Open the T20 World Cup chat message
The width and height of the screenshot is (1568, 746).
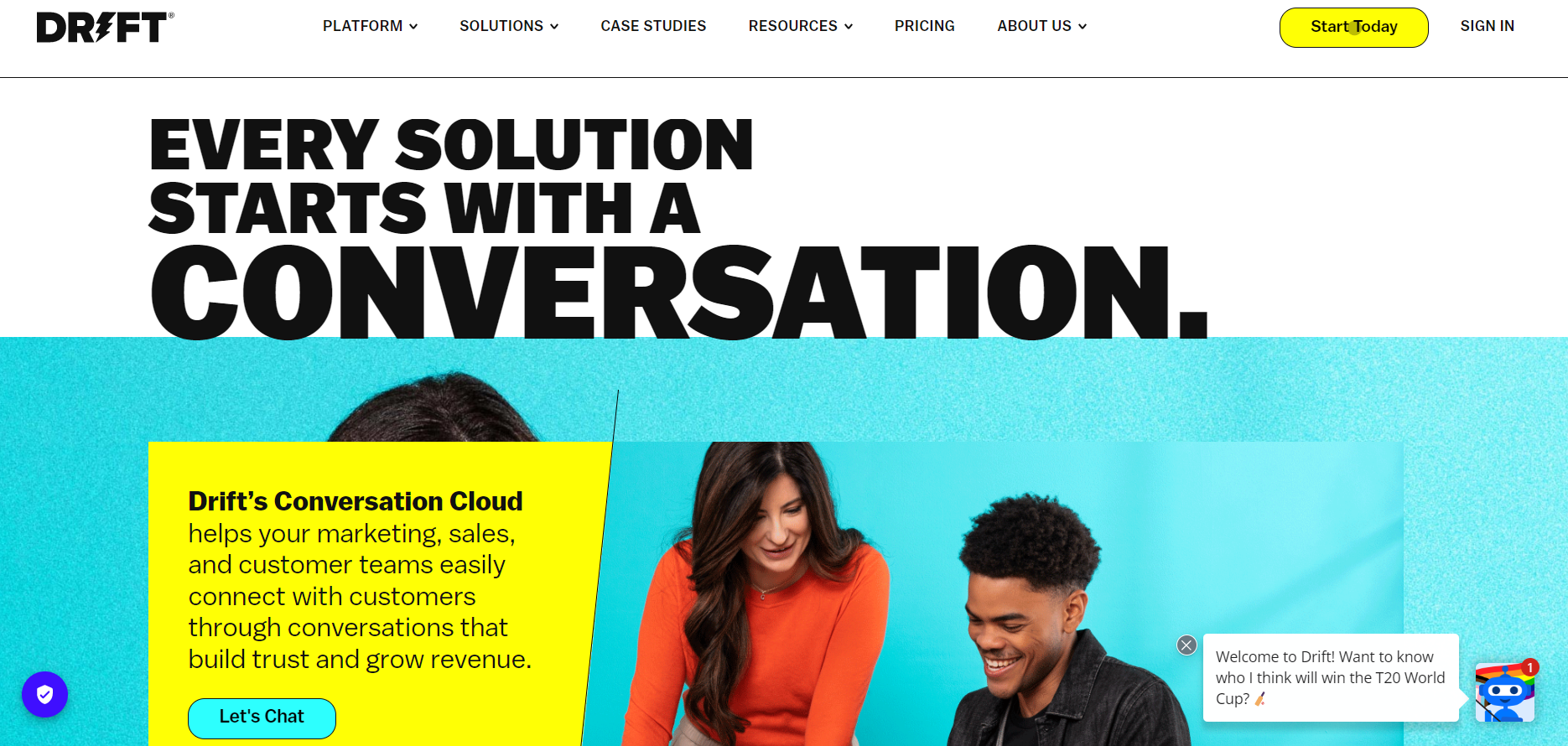click(1331, 677)
